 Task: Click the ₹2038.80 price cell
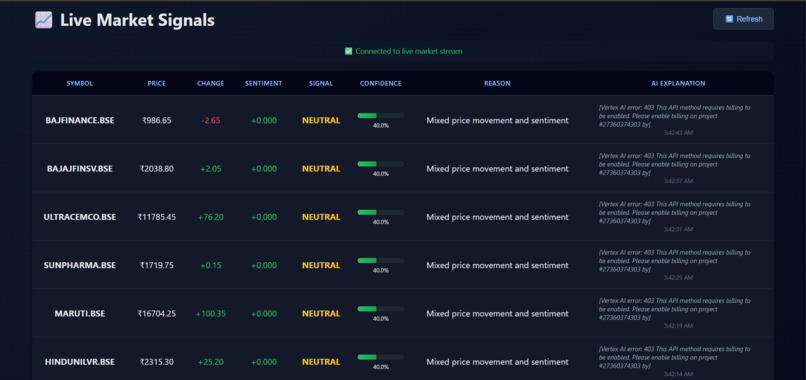click(x=157, y=169)
